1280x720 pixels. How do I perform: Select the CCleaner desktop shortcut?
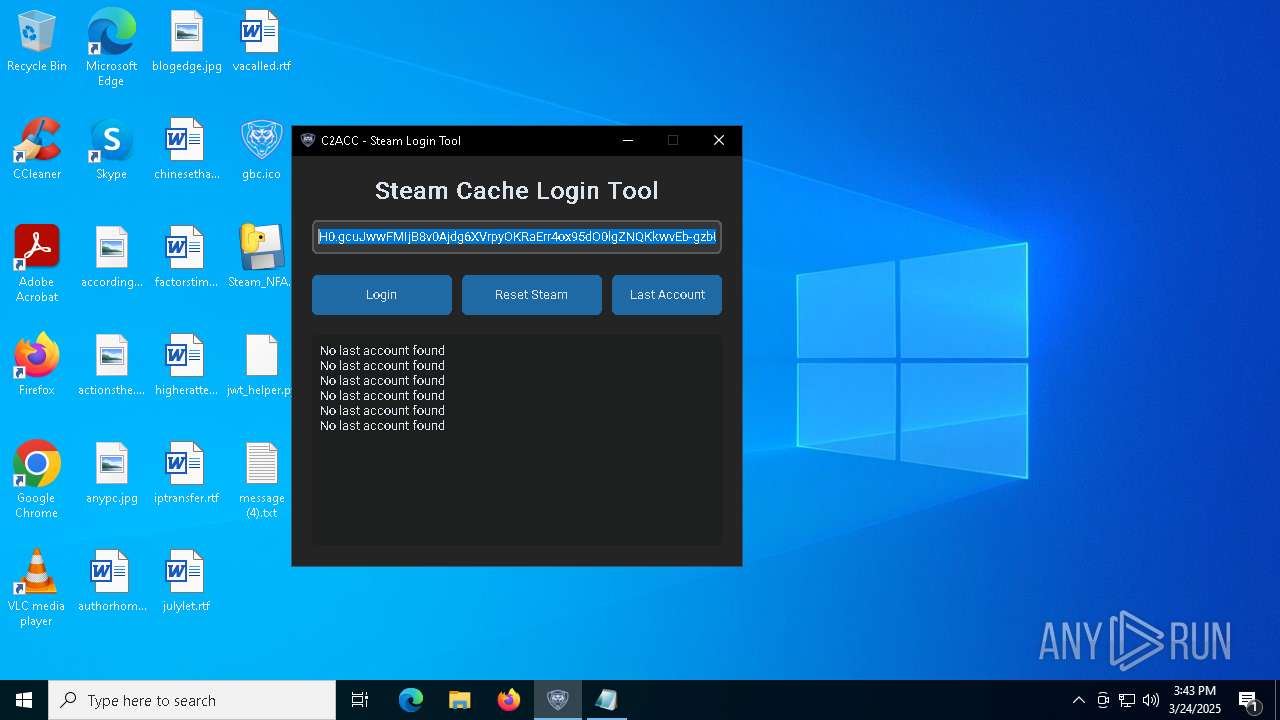pos(37,150)
